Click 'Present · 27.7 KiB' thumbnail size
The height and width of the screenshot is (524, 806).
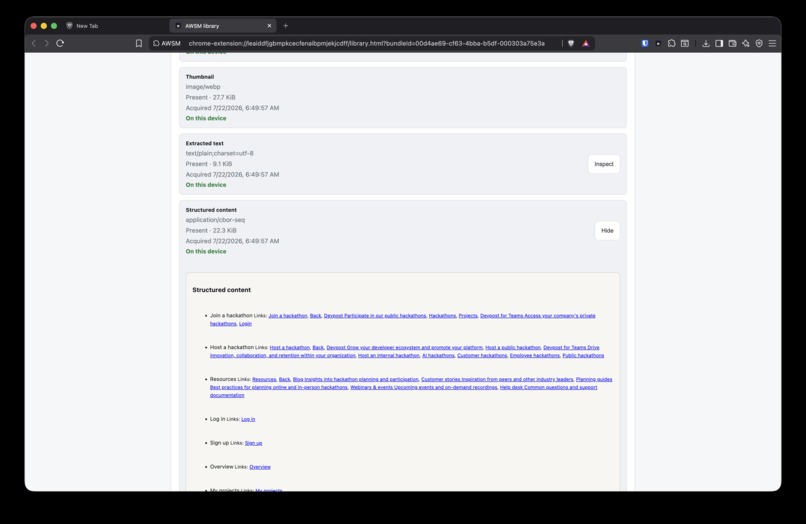[210, 97]
